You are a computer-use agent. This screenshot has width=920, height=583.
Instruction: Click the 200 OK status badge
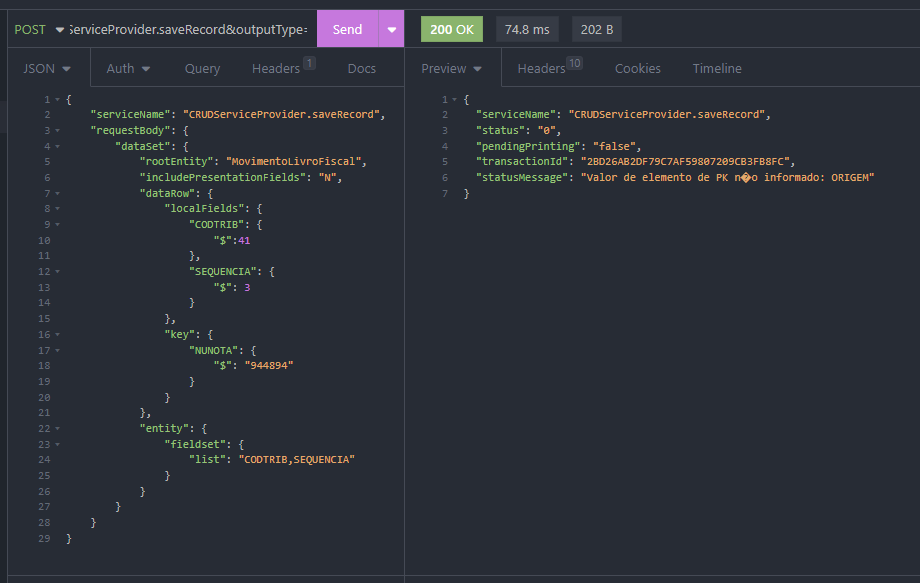(x=451, y=30)
